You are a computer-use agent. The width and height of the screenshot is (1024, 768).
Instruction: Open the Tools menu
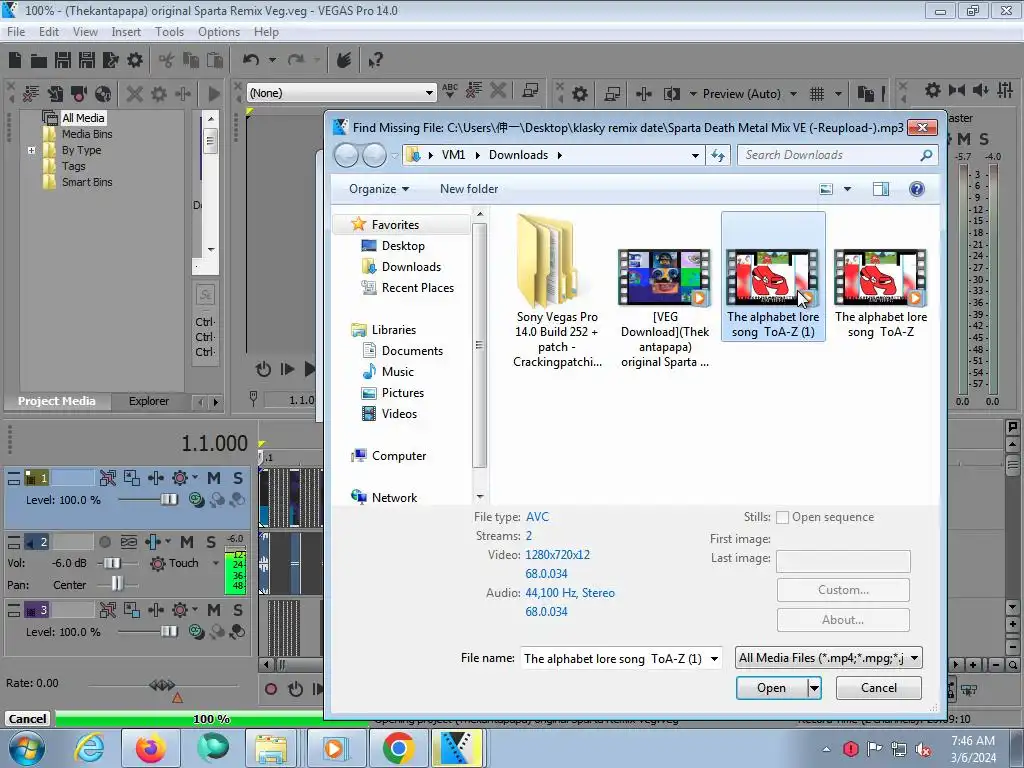[x=169, y=31]
